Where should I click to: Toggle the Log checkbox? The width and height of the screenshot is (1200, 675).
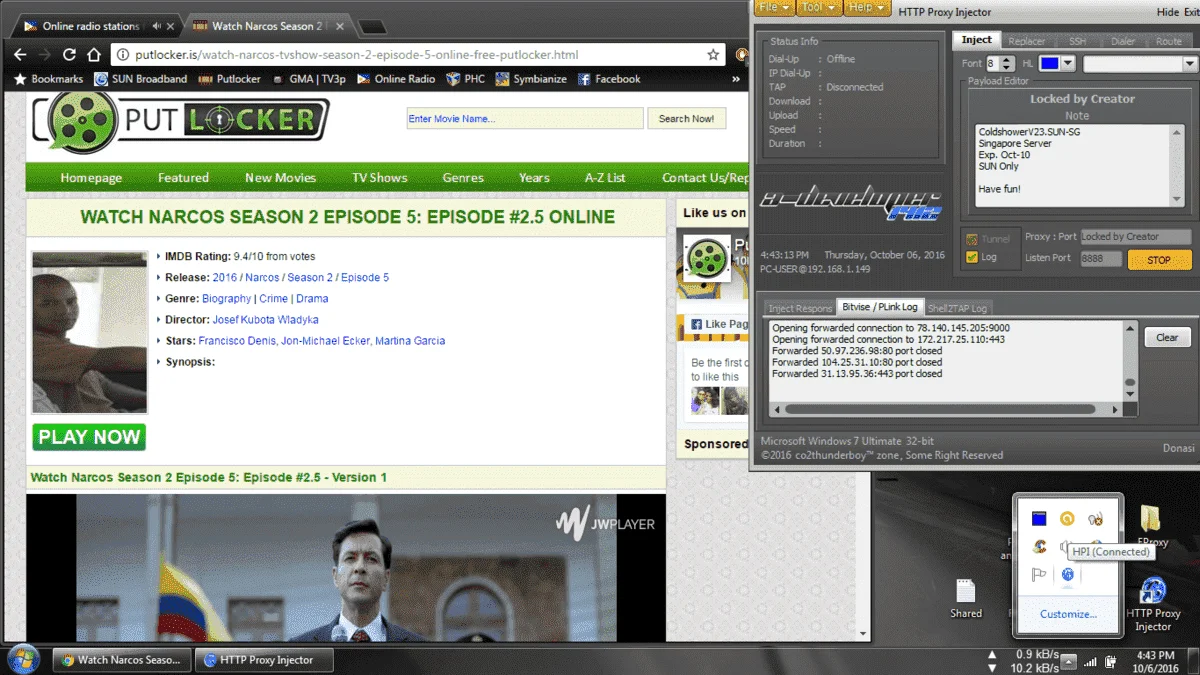tap(972, 257)
